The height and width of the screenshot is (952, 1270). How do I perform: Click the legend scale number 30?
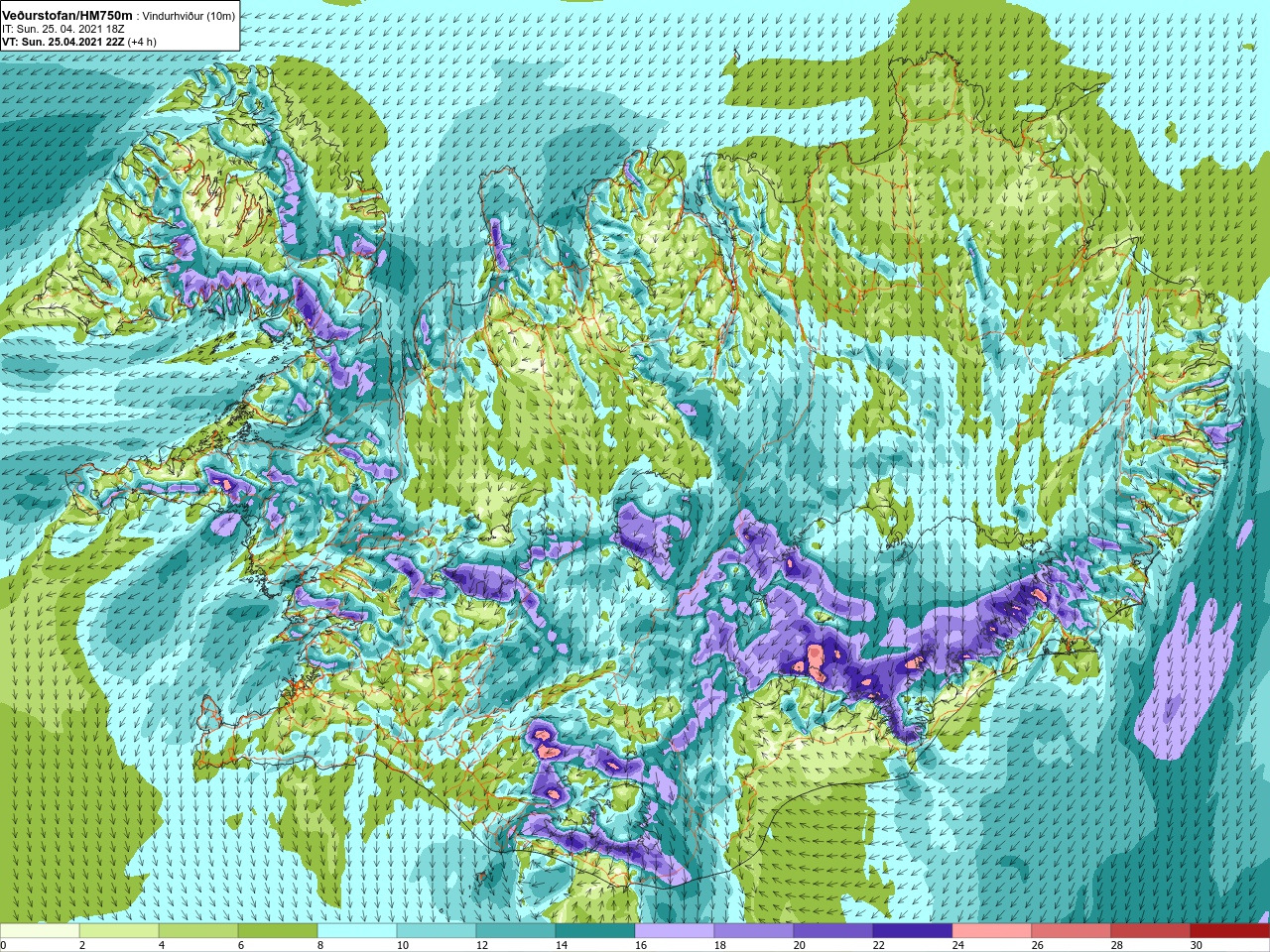click(1196, 945)
